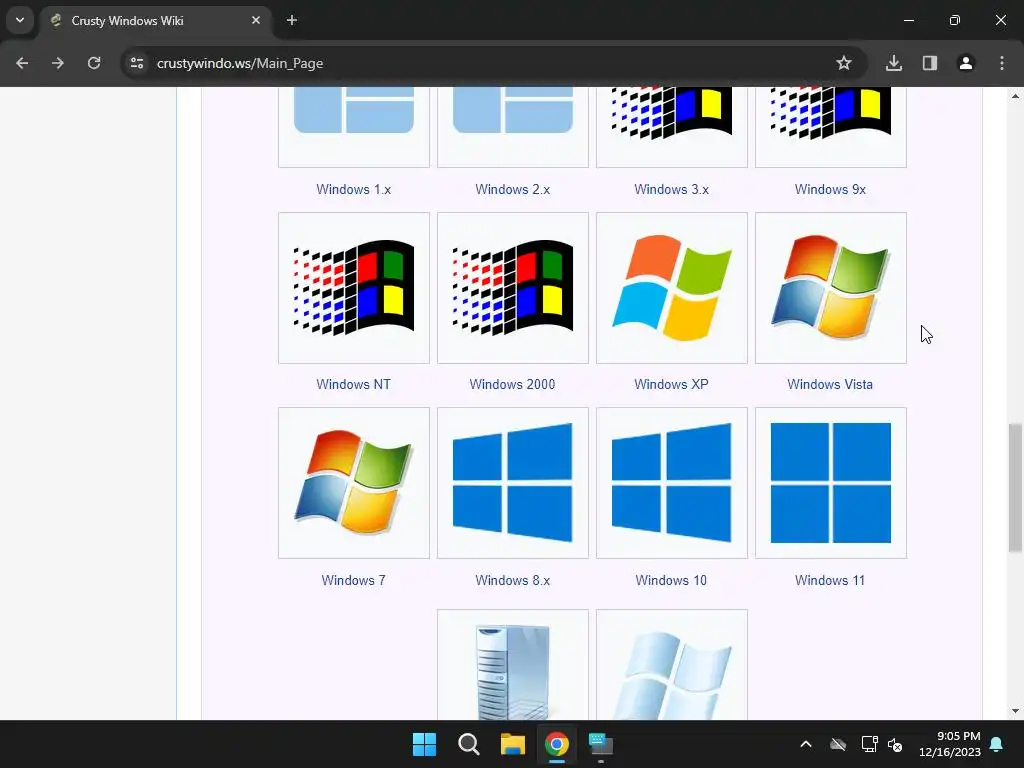Viewport: 1024px width, 768px height.
Task: Show hidden system tray icons
Action: (806, 744)
